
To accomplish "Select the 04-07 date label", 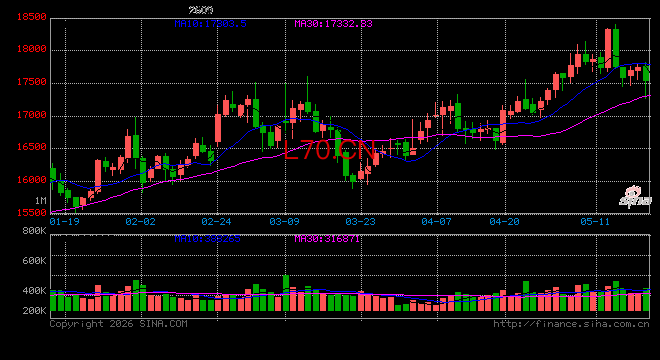I will coord(436,221).
